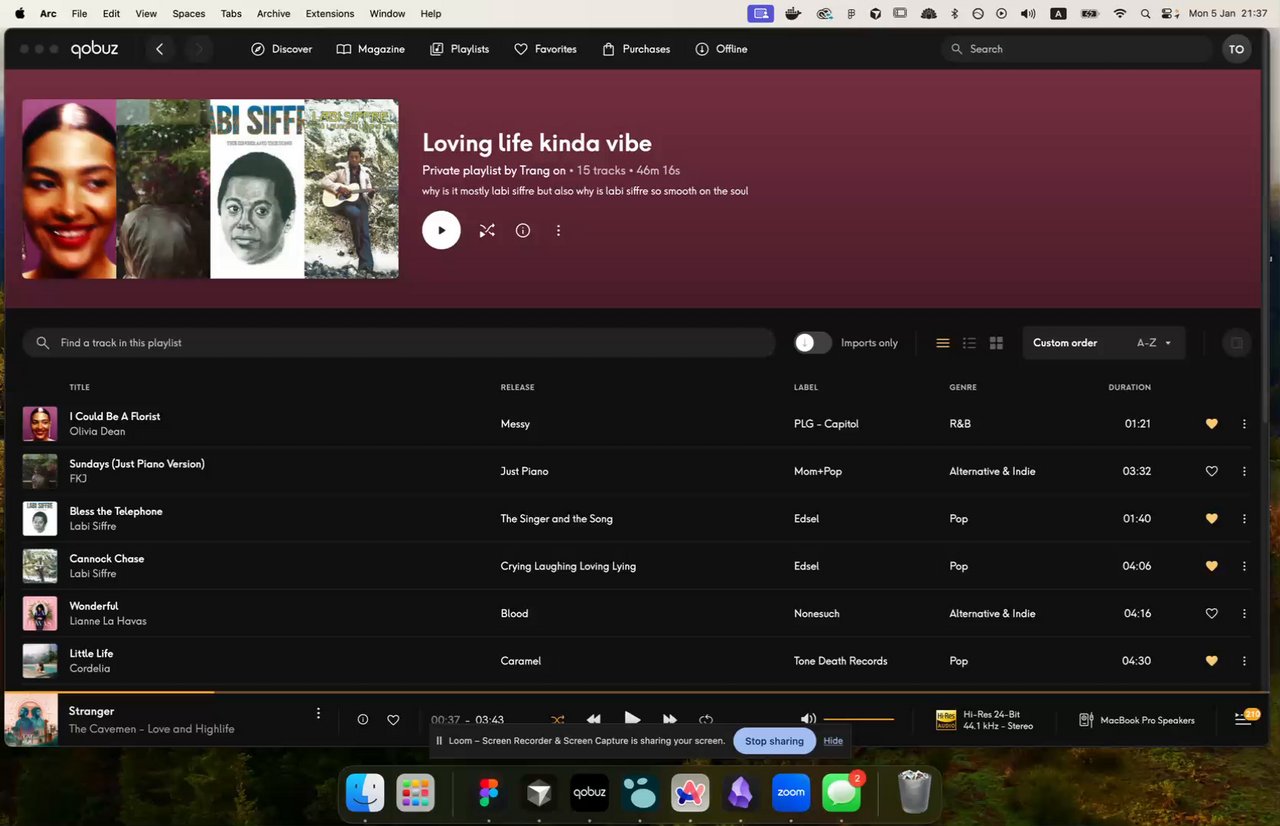Click Find a track in this playlist field
Image resolution: width=1280 pixels, height=826 pixels.
coord(399,343)
